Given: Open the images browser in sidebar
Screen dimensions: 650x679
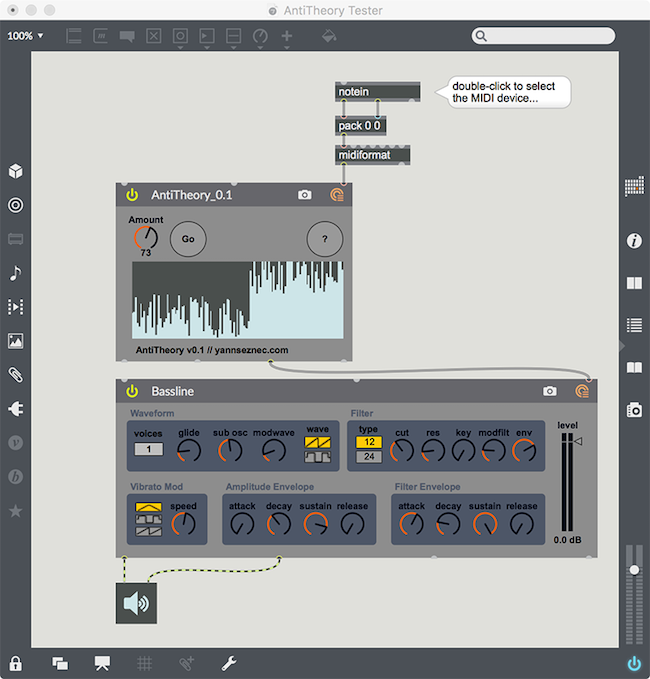Looking at the screenshot, I should [x=16, y=341].
